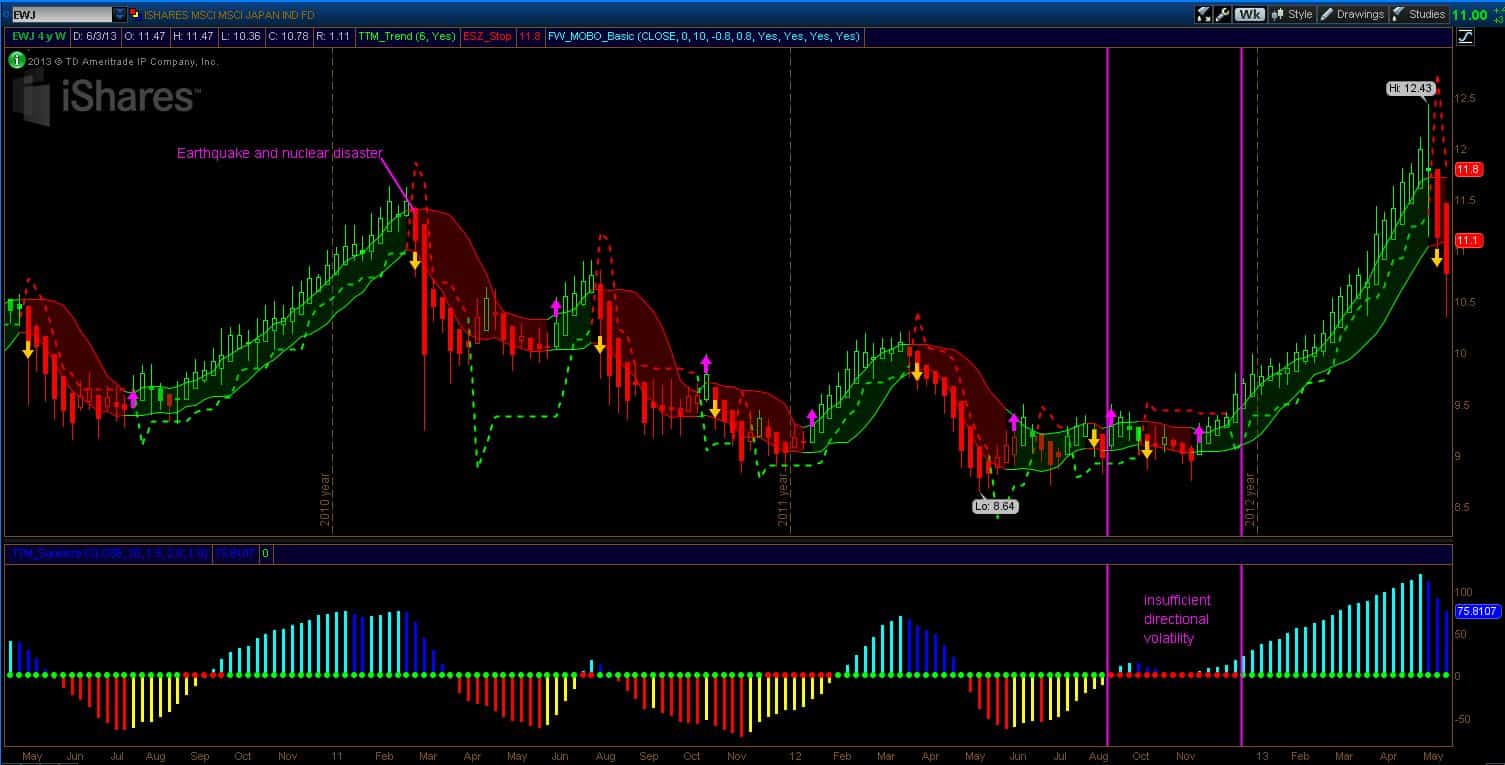The height and width of the screenshot is (765, 1505).
Task: Click the EWJ symbol input field
Action: coord(58,14)
